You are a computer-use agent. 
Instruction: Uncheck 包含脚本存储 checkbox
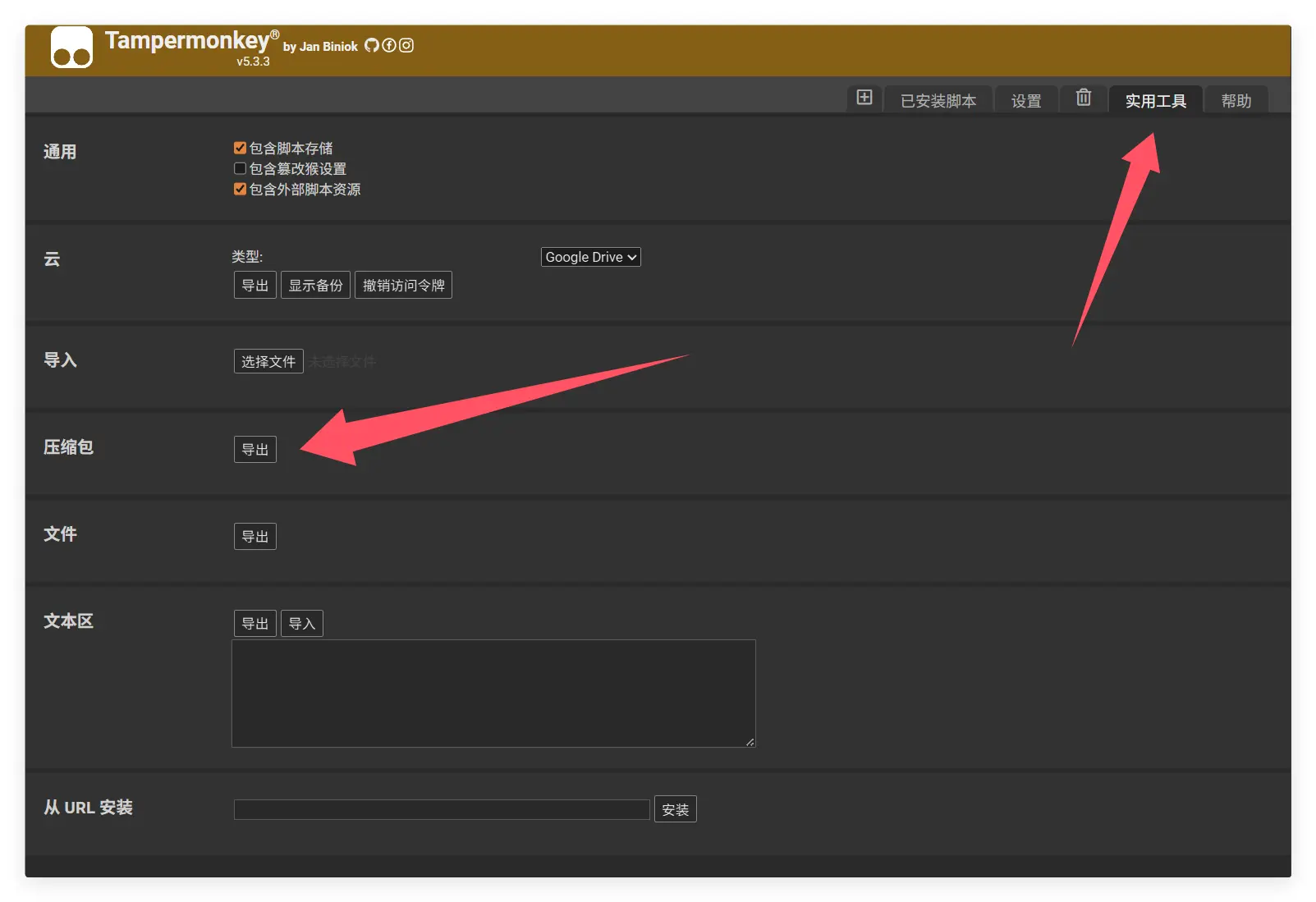tap(240, 148)
